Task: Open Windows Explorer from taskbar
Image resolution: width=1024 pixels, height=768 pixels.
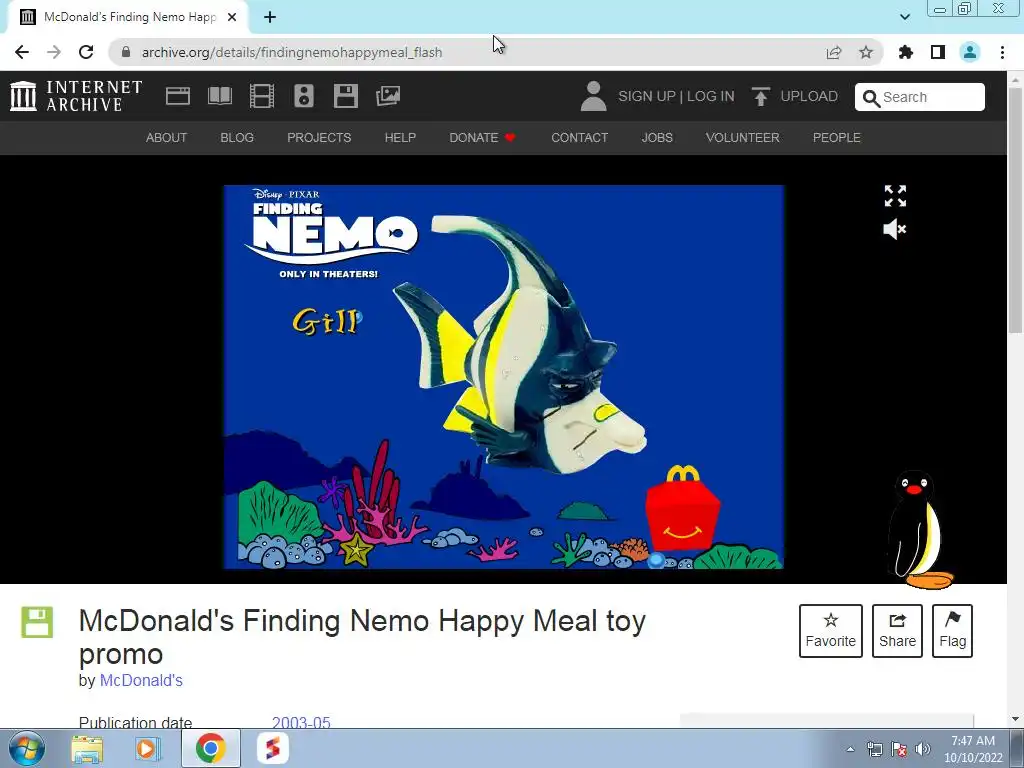Action: tap(87, 748)
